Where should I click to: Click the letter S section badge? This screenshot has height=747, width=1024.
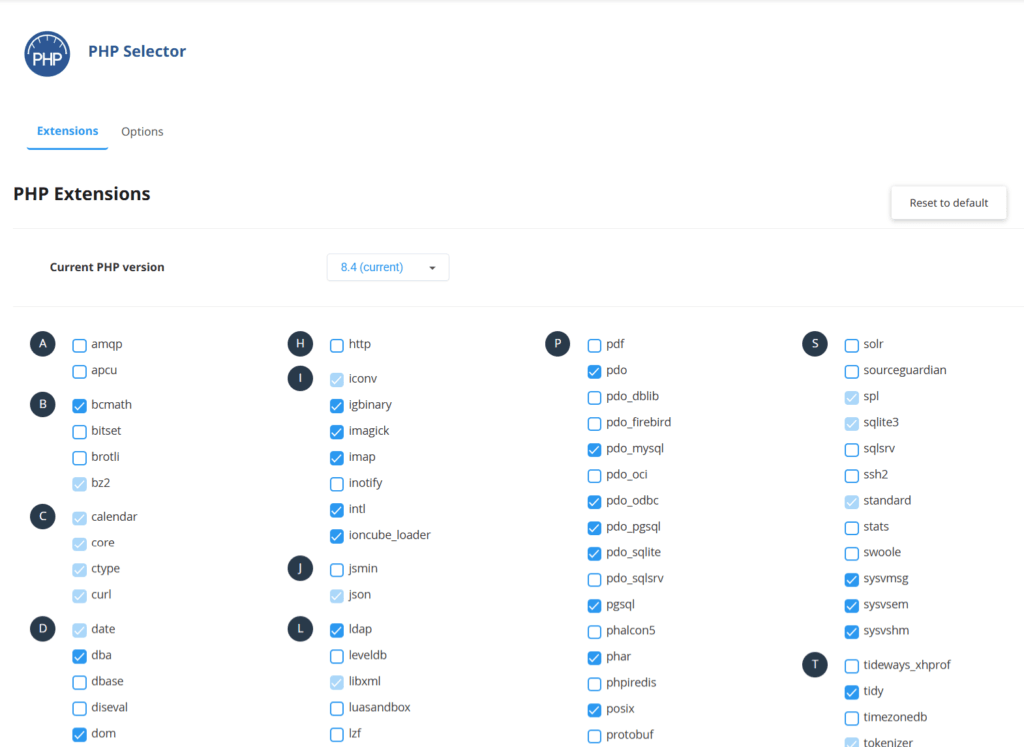coord(815,343)
